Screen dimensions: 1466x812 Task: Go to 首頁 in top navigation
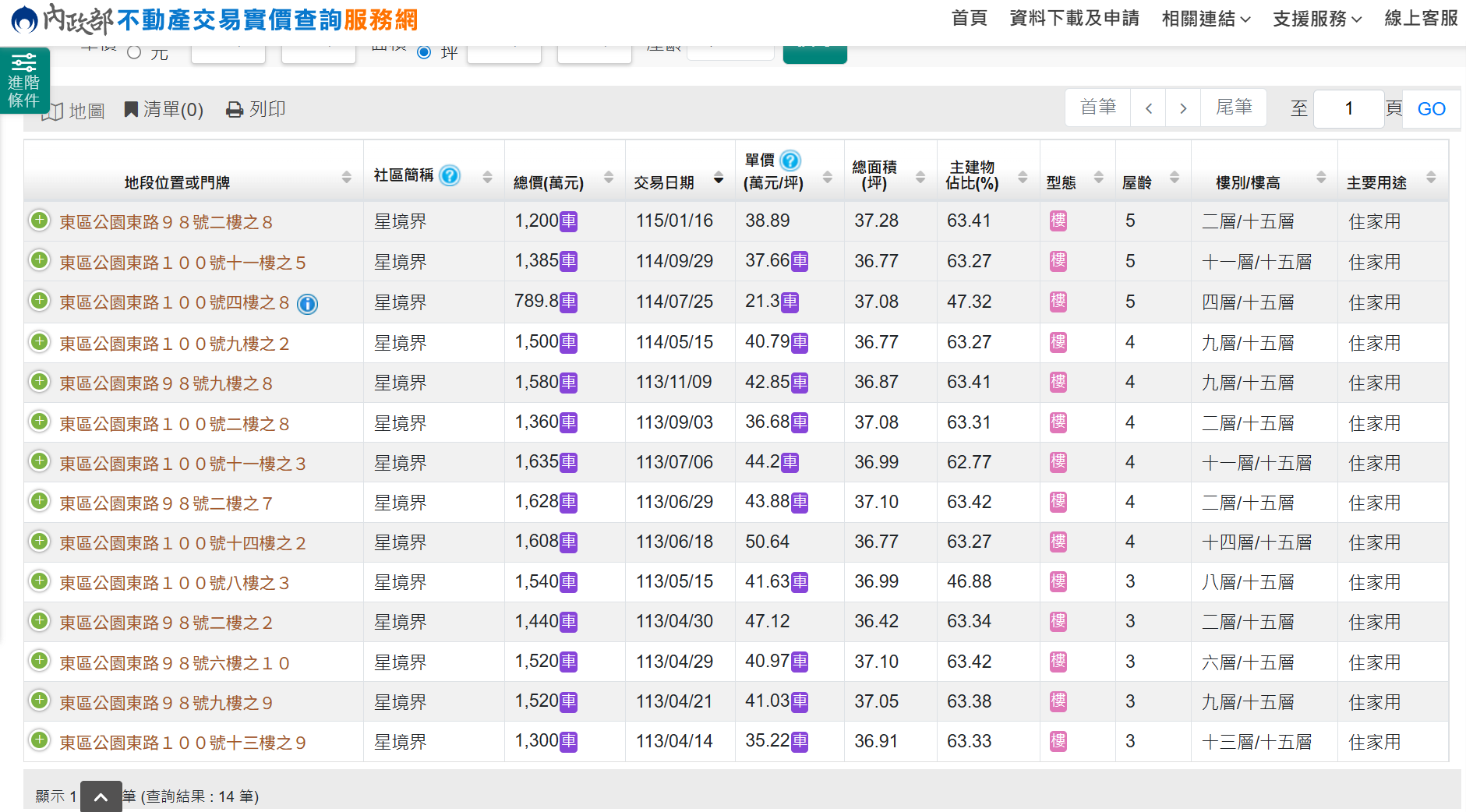point(969,19)
